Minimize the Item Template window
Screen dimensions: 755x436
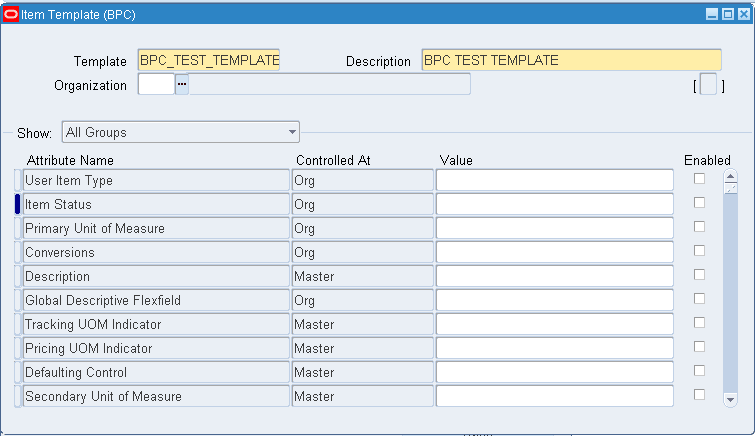[712, 15]
